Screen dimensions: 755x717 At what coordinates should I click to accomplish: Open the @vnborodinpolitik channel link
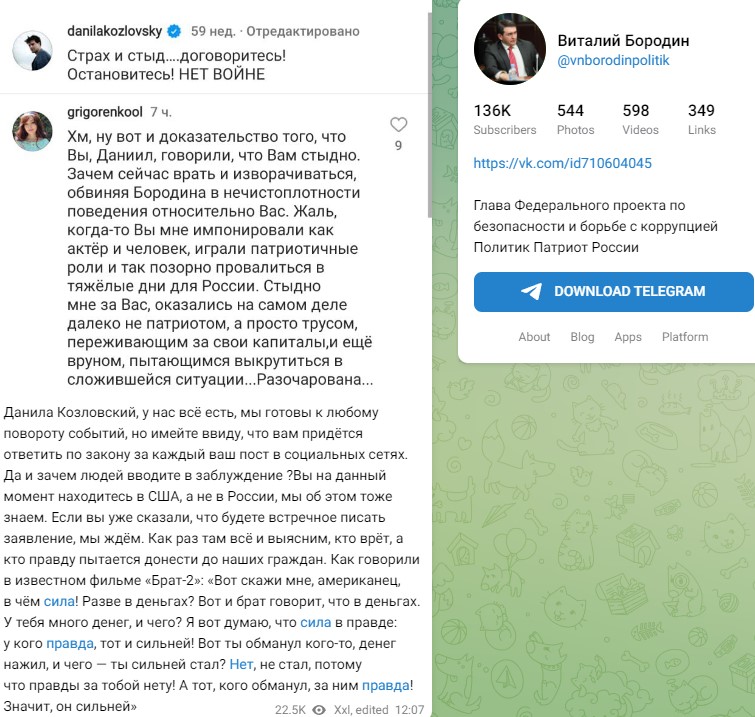coord(612,61)
